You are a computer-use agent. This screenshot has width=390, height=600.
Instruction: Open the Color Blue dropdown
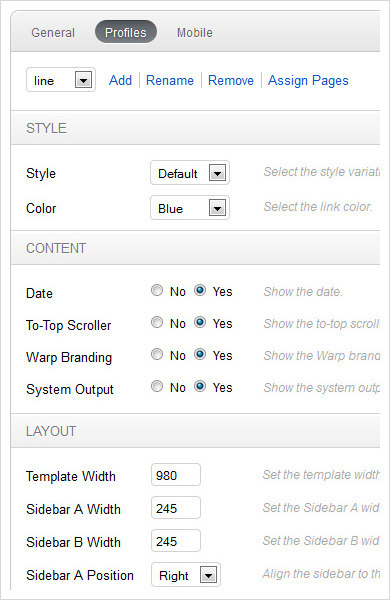(x=190, y=208)
